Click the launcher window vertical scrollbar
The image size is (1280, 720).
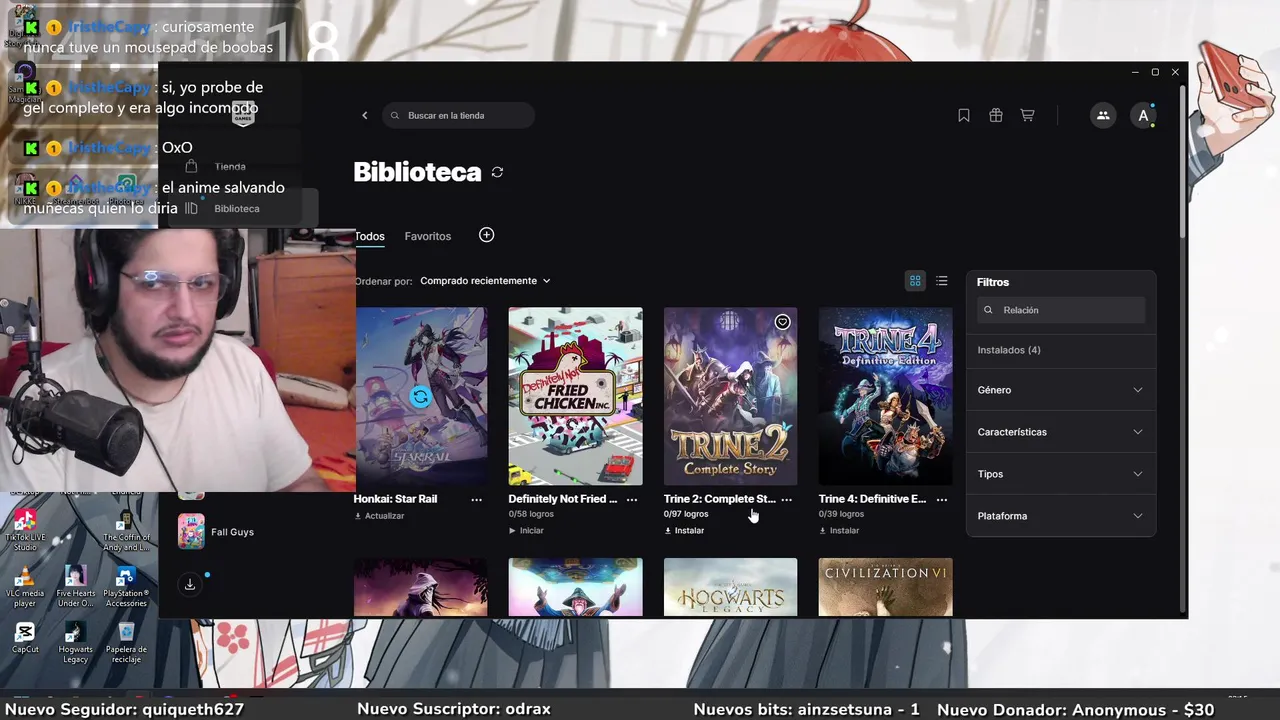[1183, 160]
